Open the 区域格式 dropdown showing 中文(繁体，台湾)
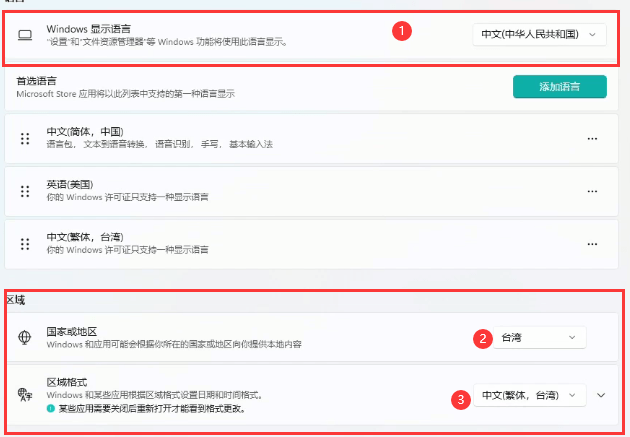The width and height of the screenshot is (630, 437). [530, 395]
